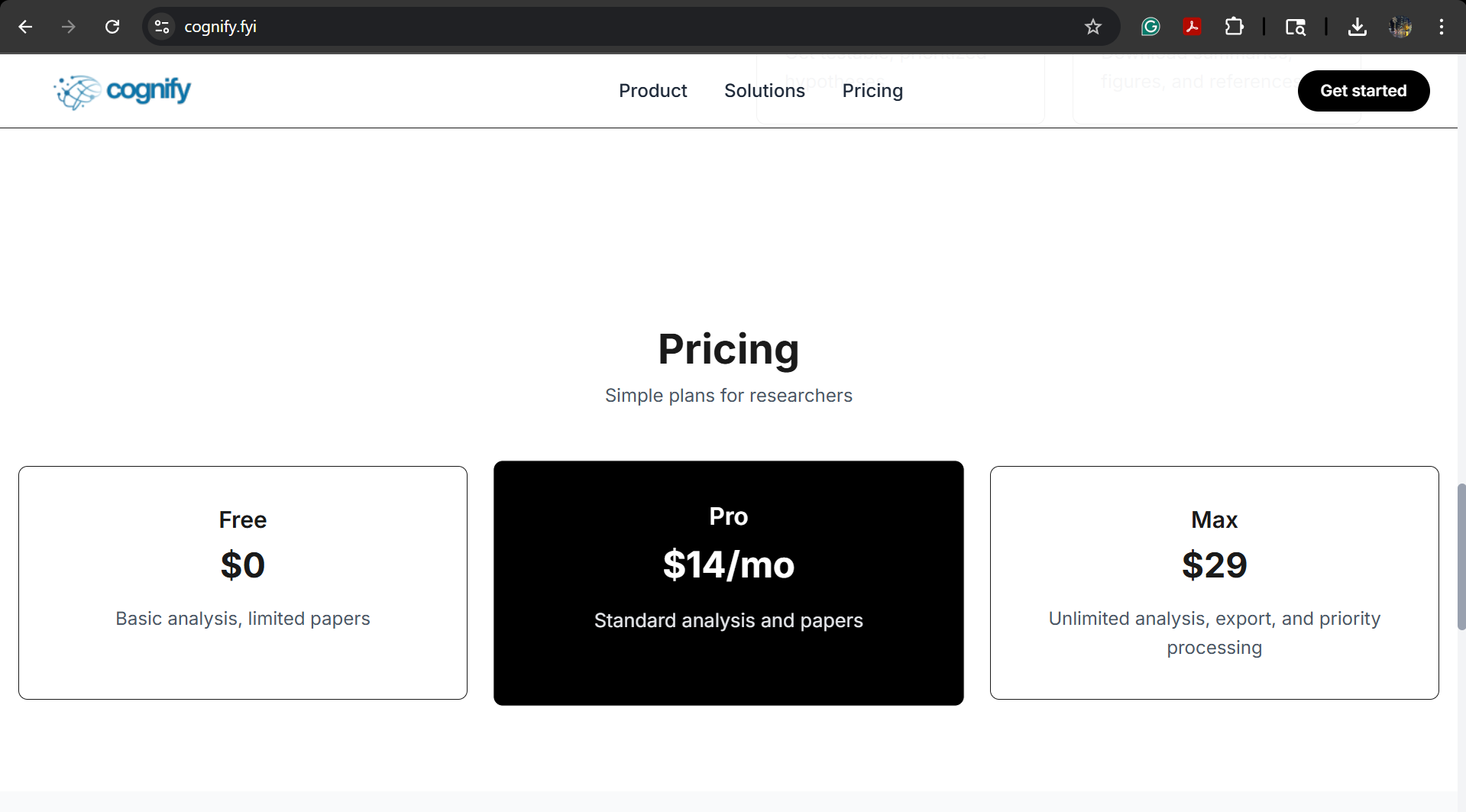Select the Max $29 plan card
1466x812 pixels.
pos(1215,583)
